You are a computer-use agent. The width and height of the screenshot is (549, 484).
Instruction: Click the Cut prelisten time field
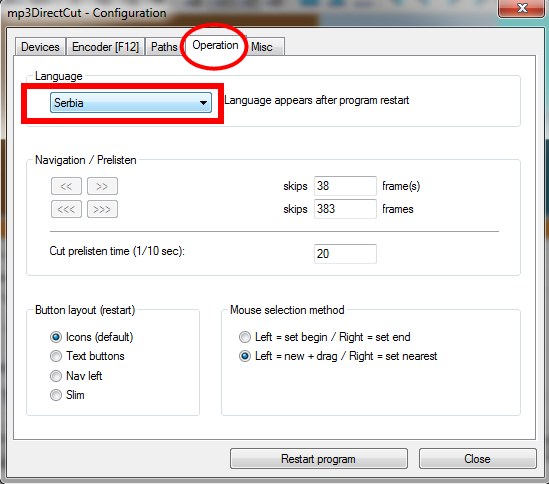click(345, 254)
